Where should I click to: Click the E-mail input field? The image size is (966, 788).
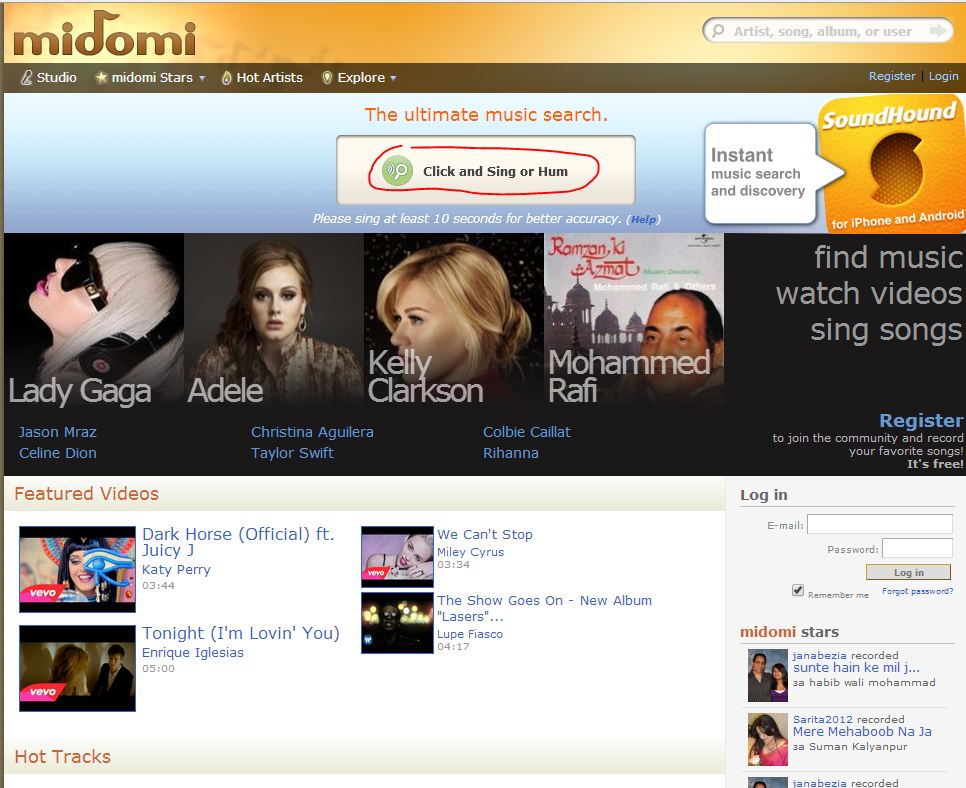pos(879,524)
